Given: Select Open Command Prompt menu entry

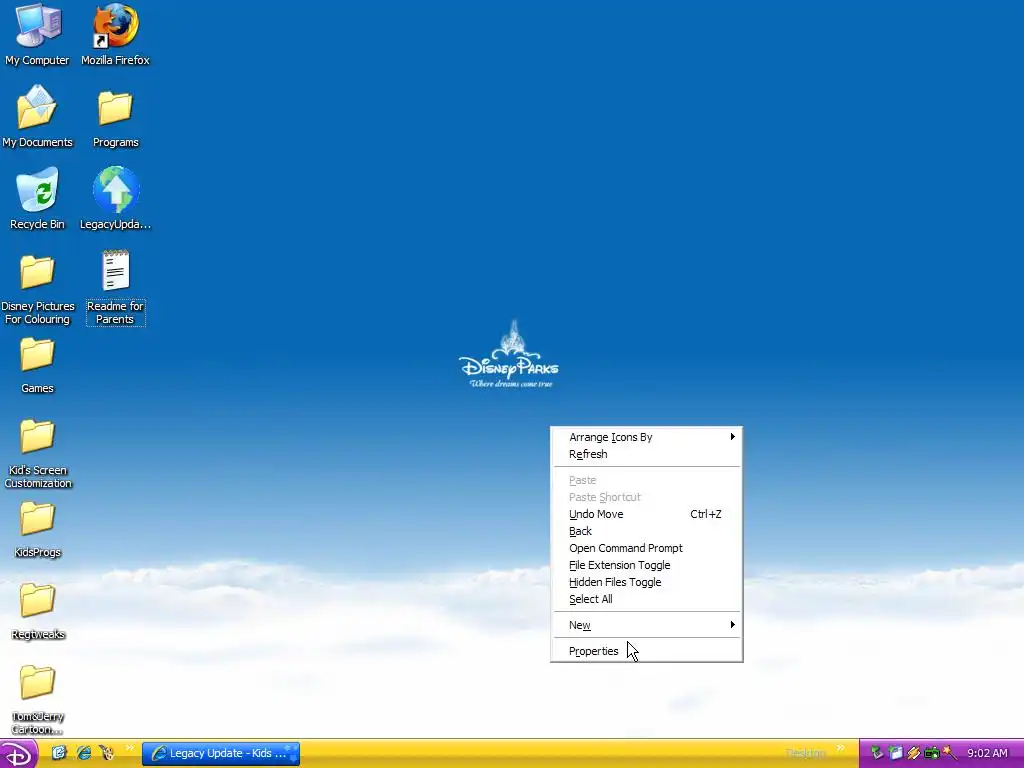Looking at the screenshot, I should pyautogui.click(x=647, y=548).
